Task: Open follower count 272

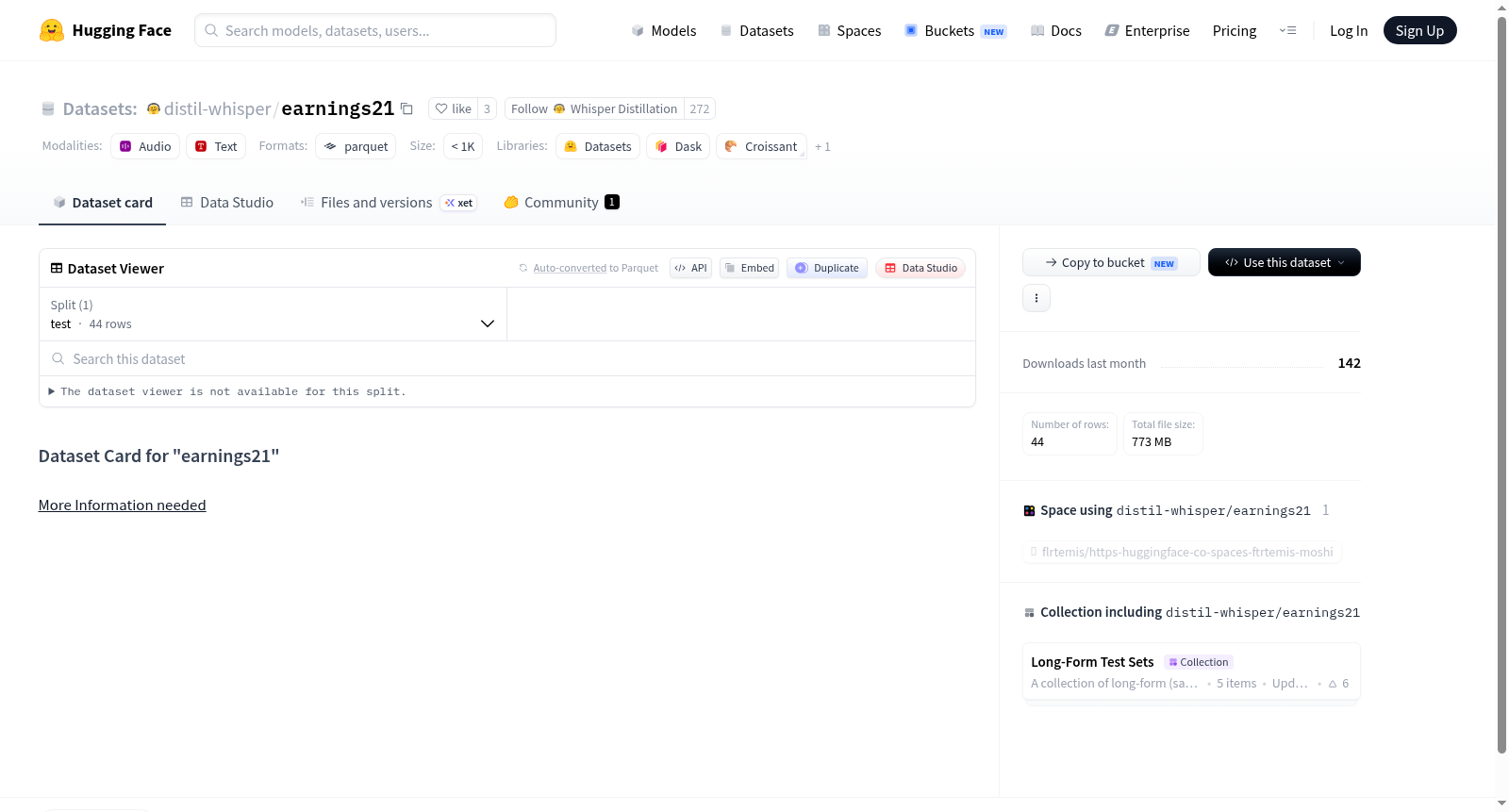Action: [700, 108]
